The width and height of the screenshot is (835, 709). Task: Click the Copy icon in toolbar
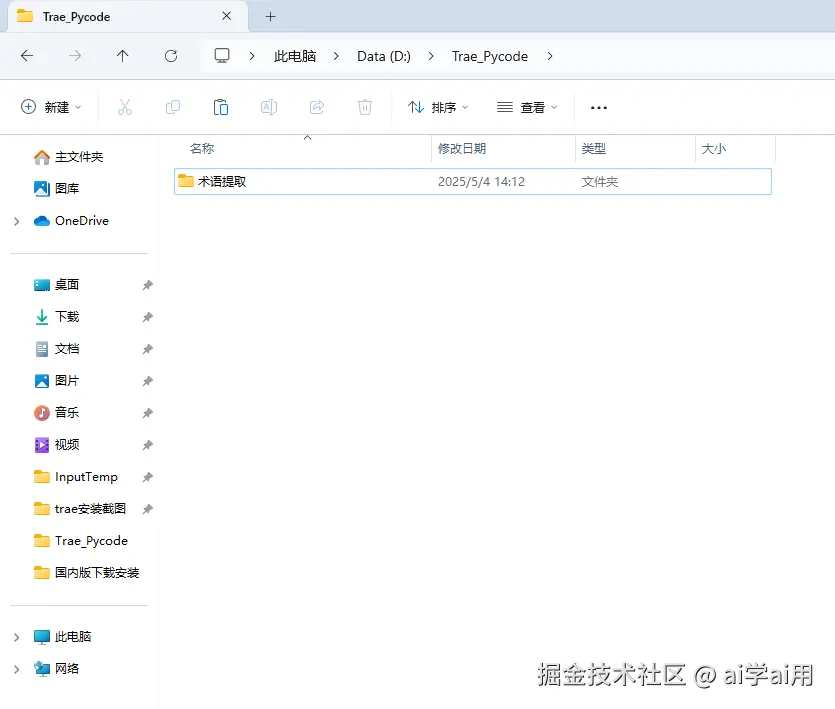pyautogui.click(x=173, y=107)
